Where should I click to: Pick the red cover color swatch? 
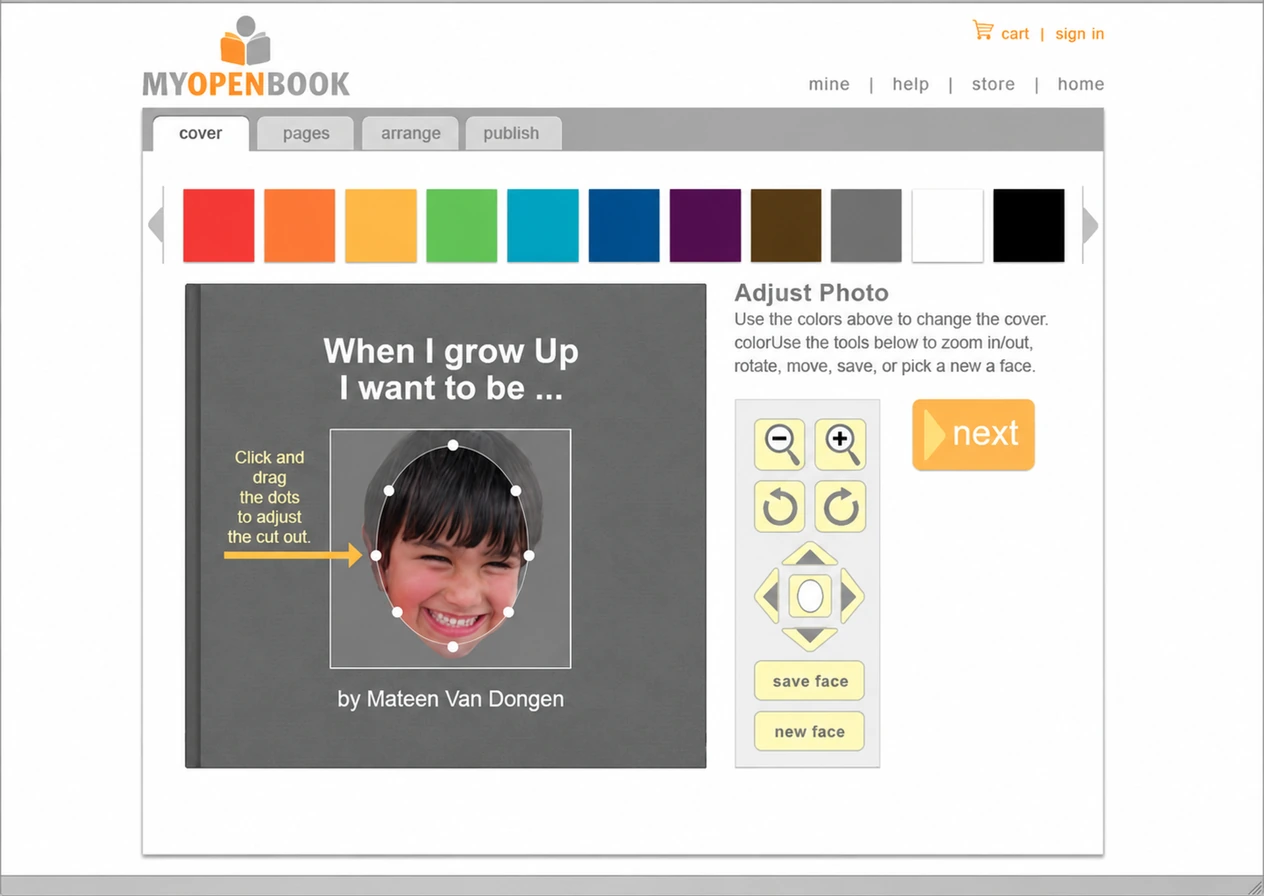(x=219, y=226)
